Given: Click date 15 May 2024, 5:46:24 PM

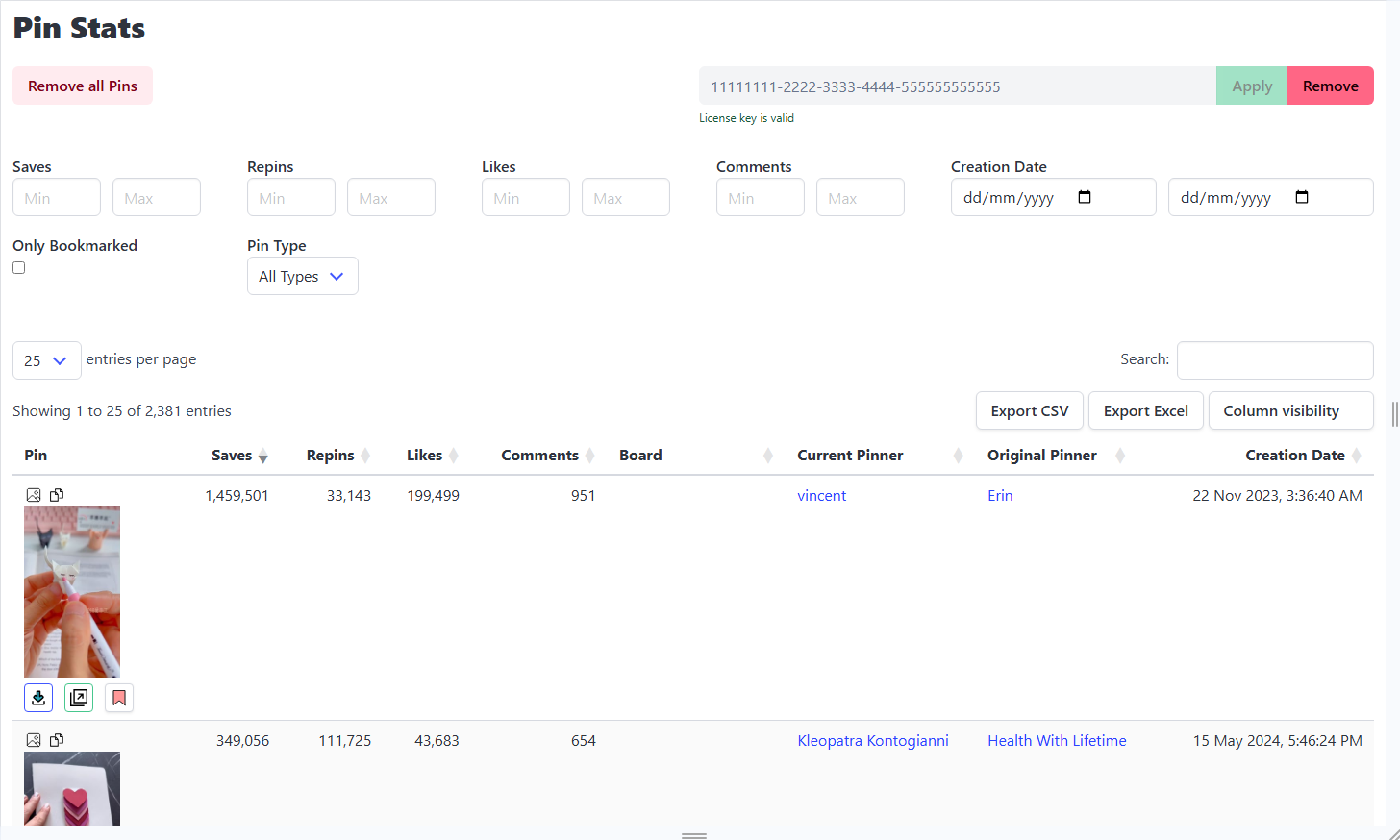Looking at the screenshot, I should [1278, 741].
